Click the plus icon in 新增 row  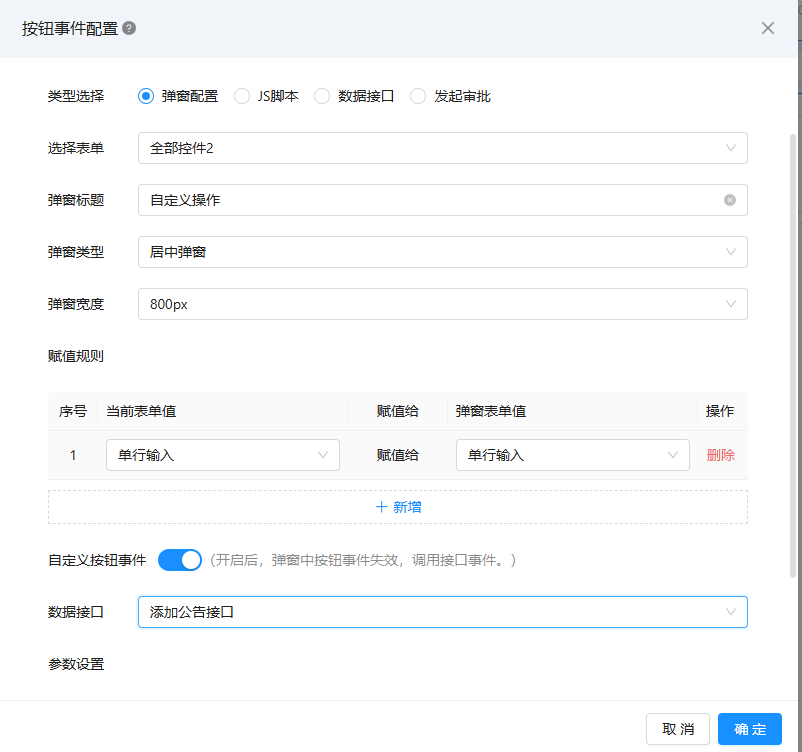point(381,507)
